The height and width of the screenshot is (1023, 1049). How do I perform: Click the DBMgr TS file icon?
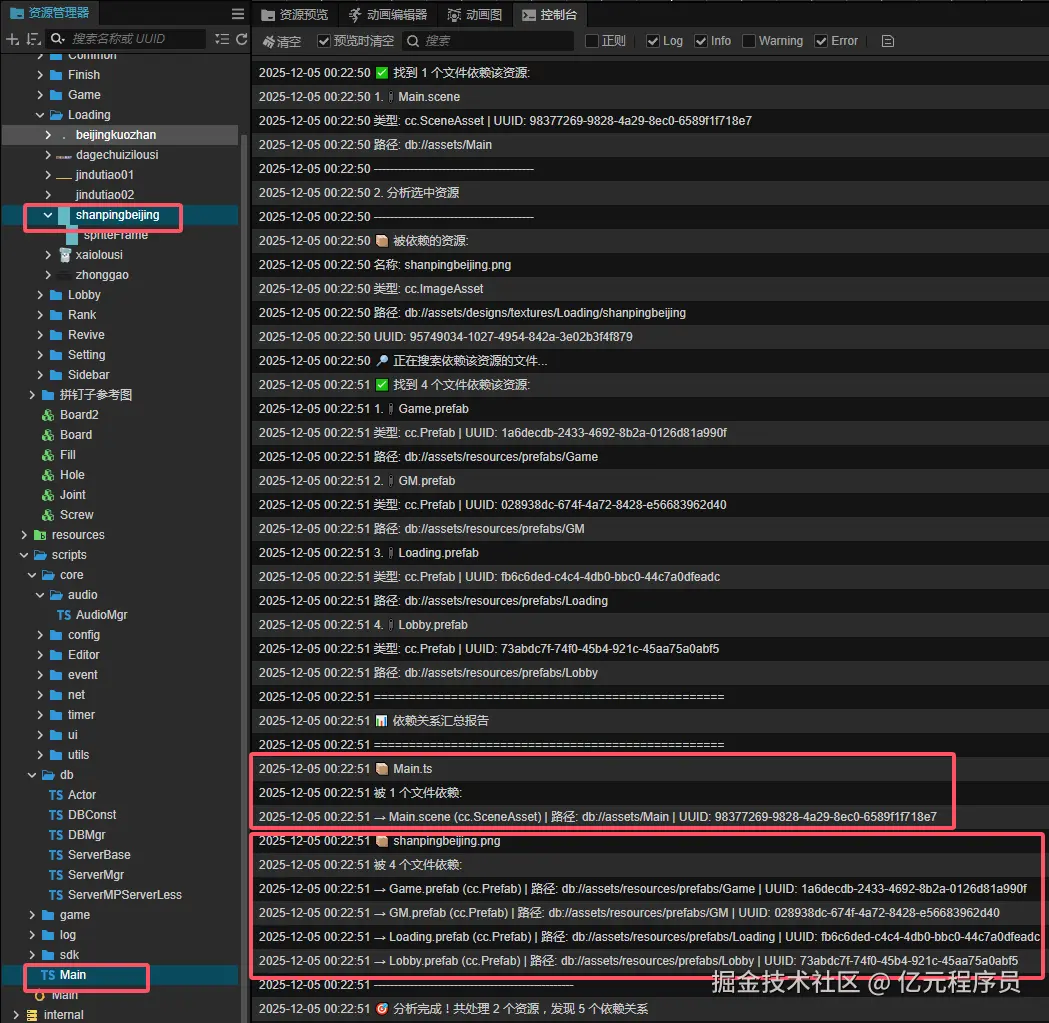tap(56, 835)
